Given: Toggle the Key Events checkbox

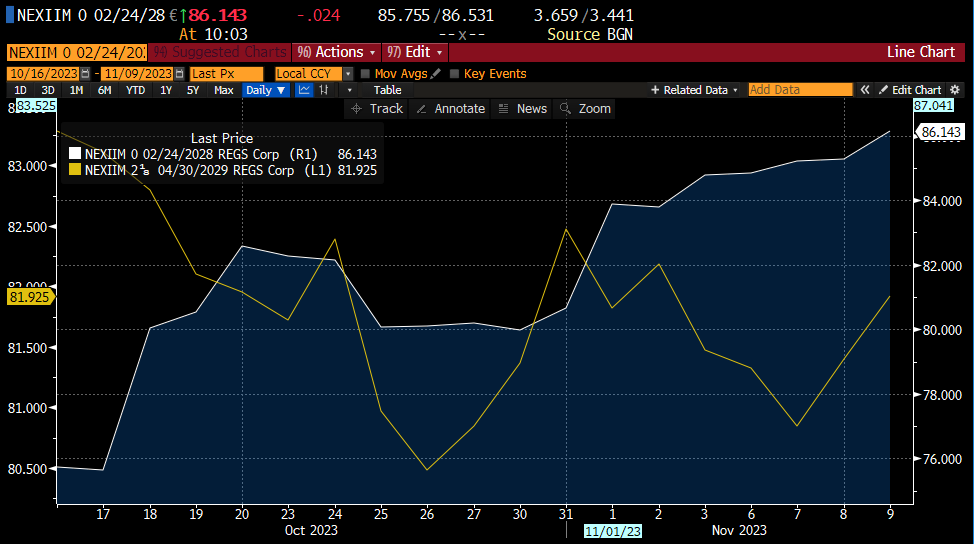Looking at the screenshot, I should 455,74.
